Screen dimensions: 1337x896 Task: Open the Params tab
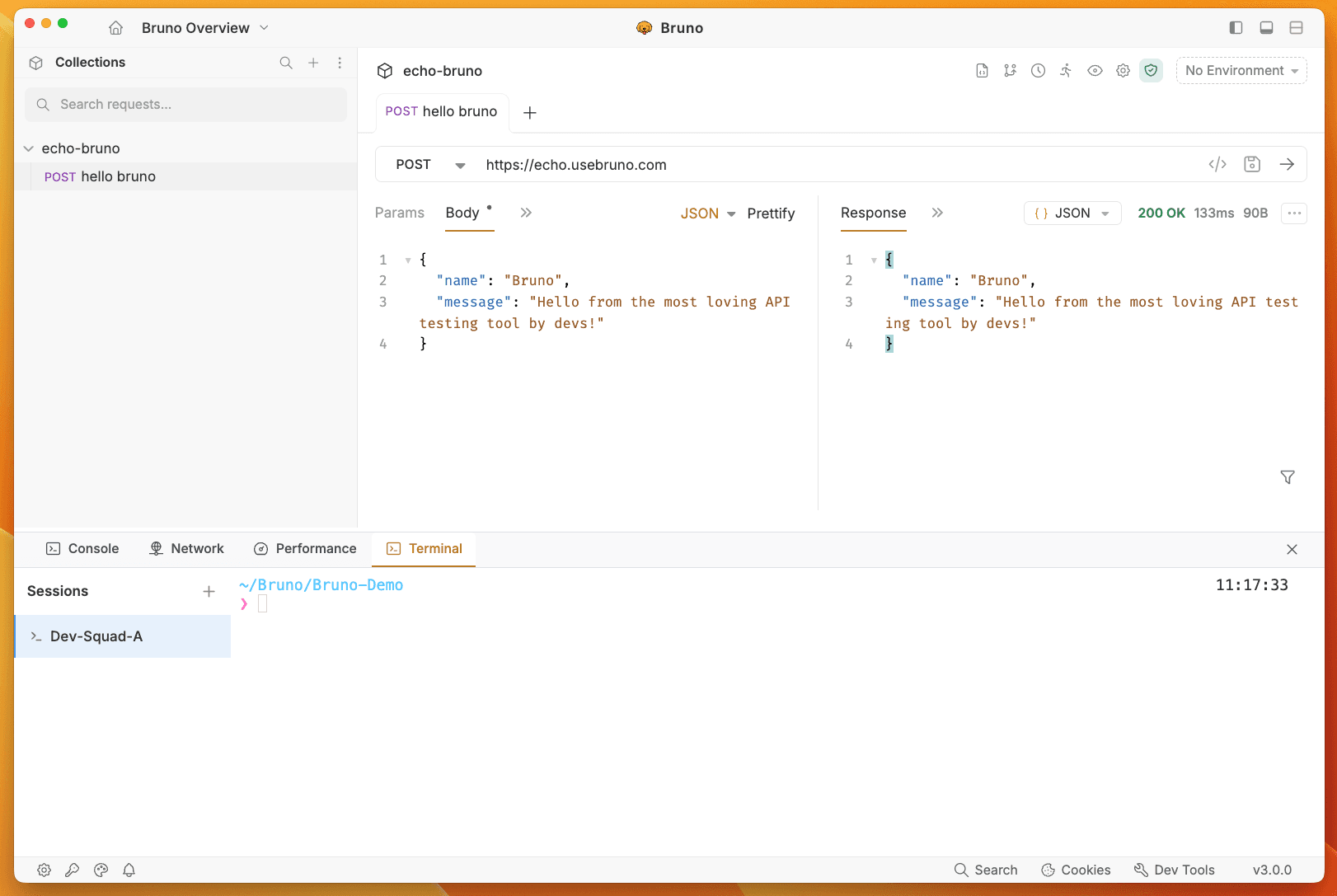pos(399,213)
